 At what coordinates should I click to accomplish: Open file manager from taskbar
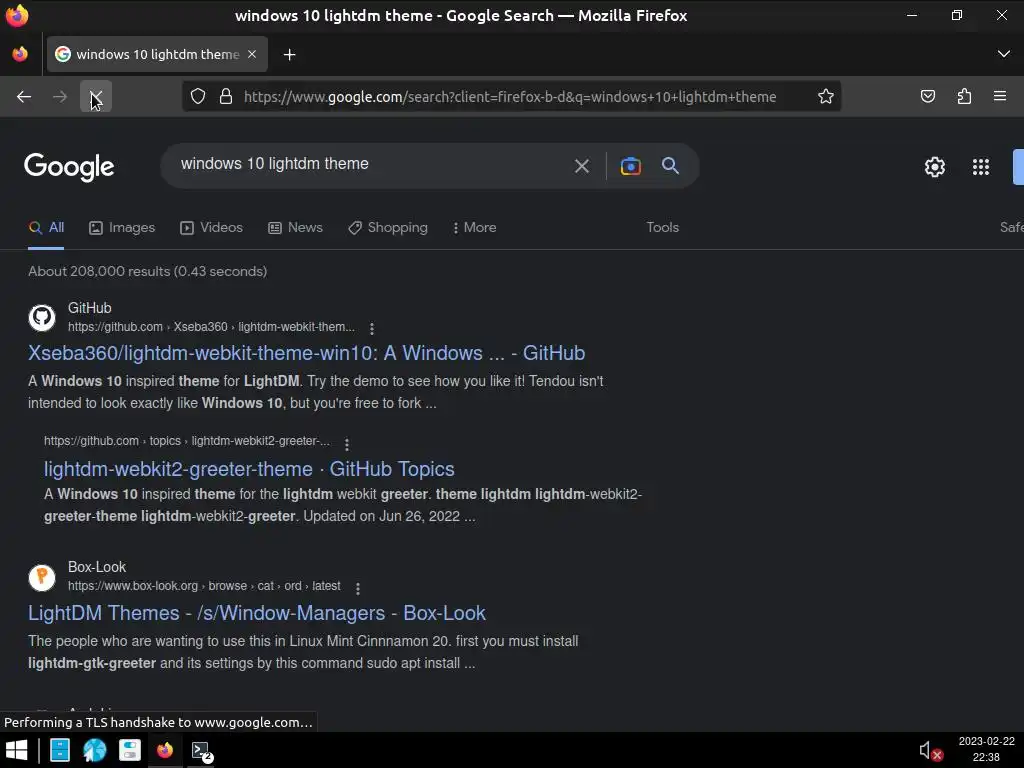60,750
